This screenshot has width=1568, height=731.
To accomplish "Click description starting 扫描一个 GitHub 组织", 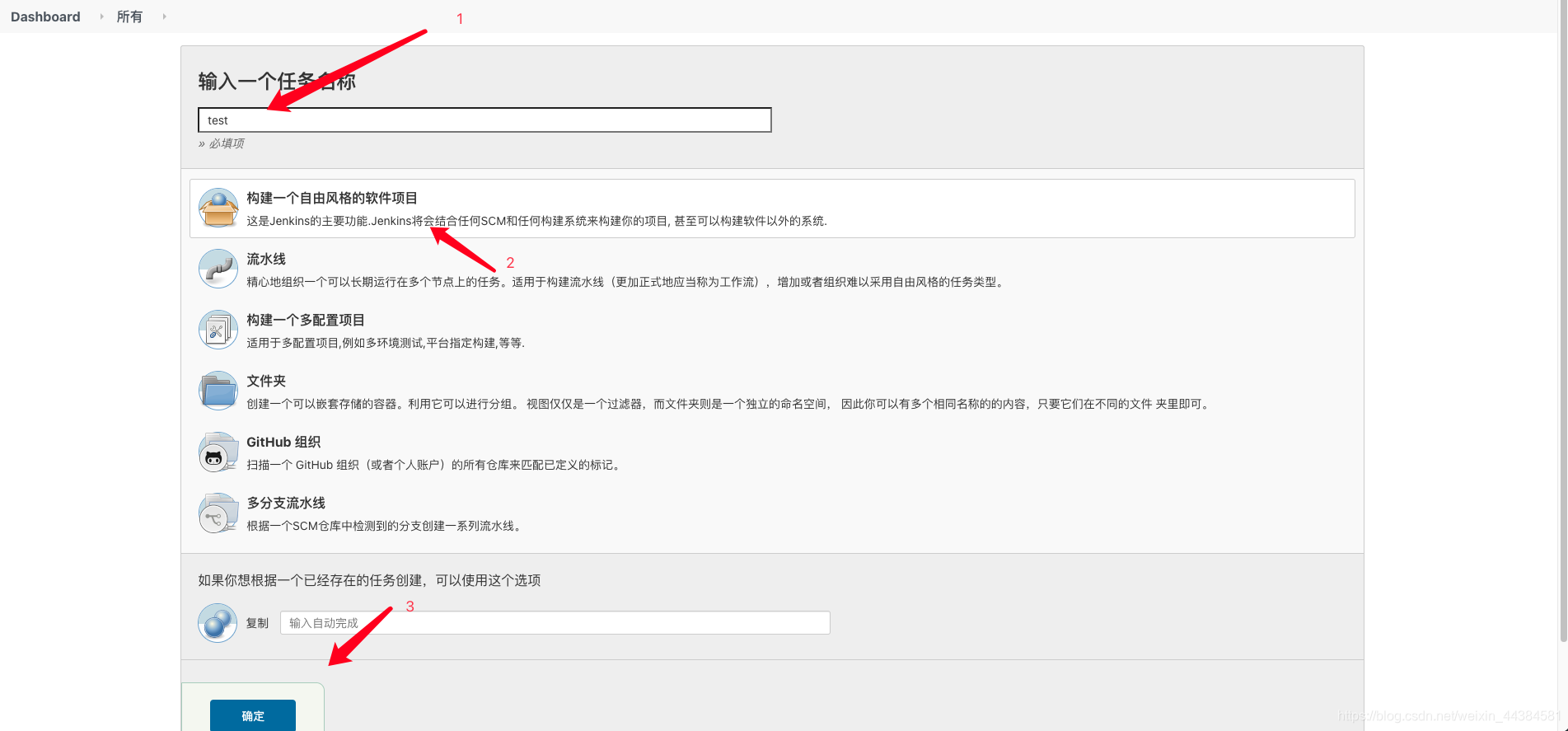I will [x=435, y=465].
